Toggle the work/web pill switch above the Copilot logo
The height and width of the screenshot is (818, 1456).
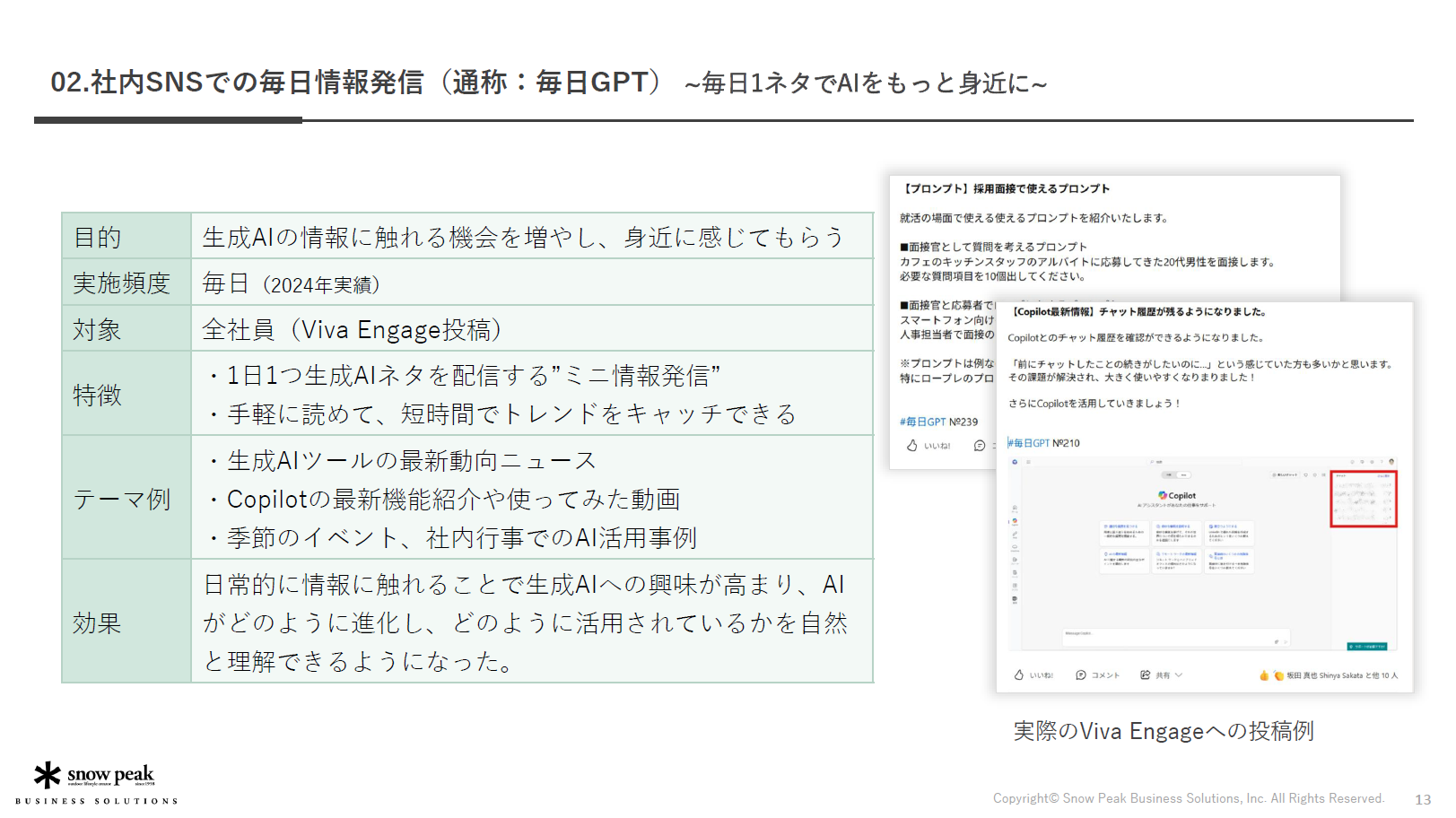tap(1175, 474)
